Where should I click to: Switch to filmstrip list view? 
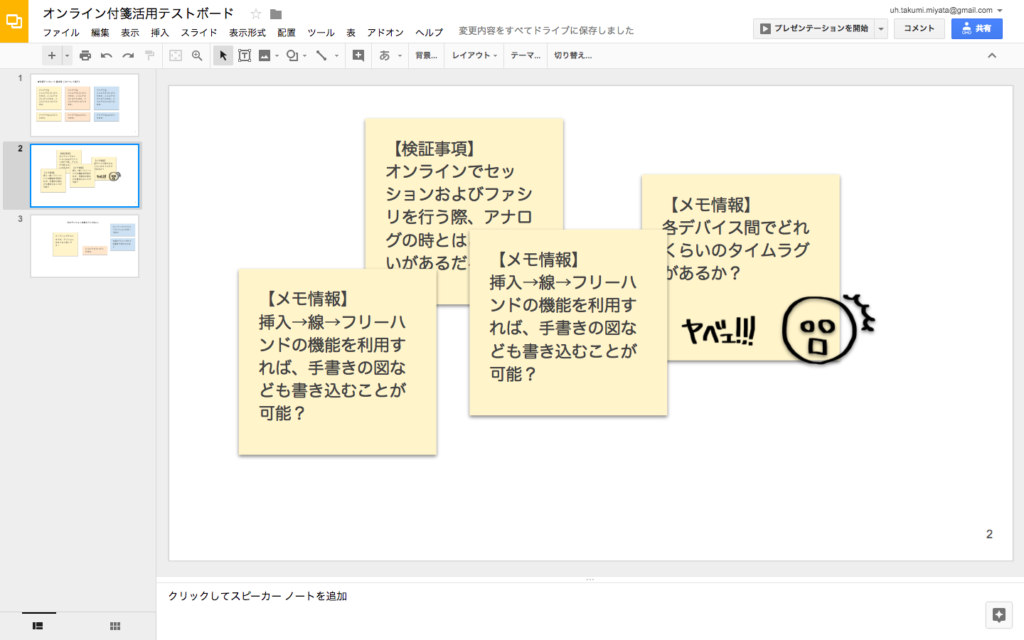[38, 625]
